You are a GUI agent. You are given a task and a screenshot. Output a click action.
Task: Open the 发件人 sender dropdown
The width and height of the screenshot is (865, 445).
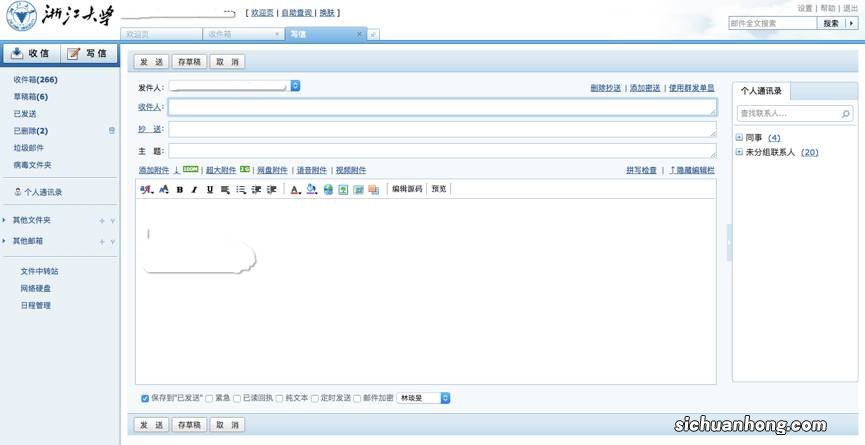(x=295, y=87)
